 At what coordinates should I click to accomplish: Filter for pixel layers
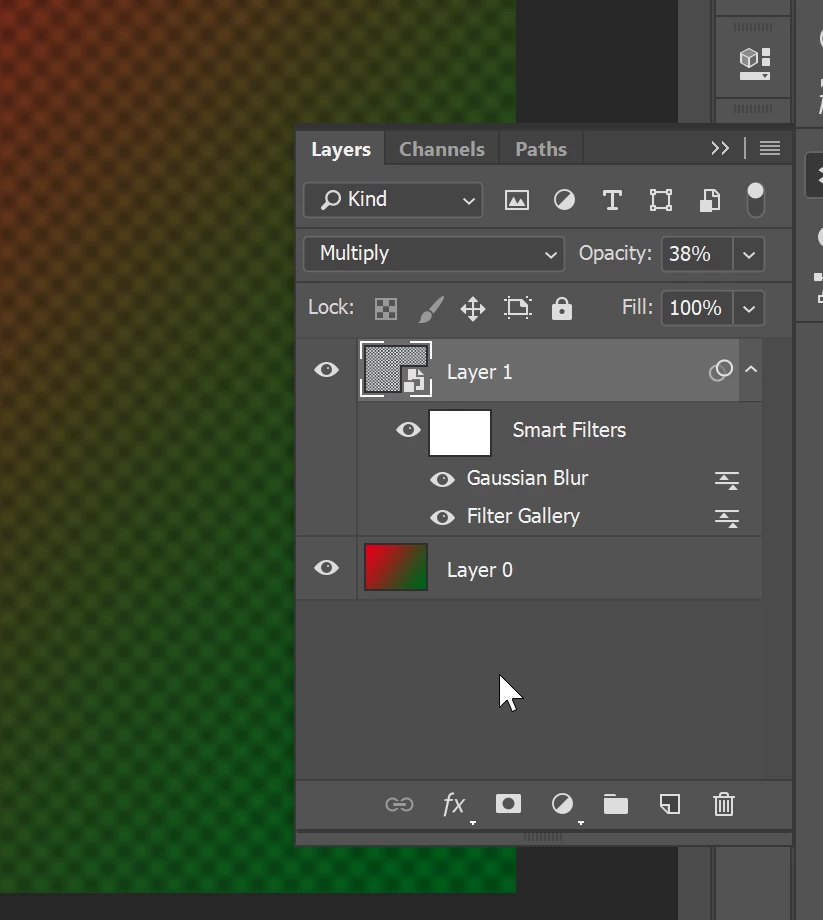pyautogui.click(x=517, y=200)
